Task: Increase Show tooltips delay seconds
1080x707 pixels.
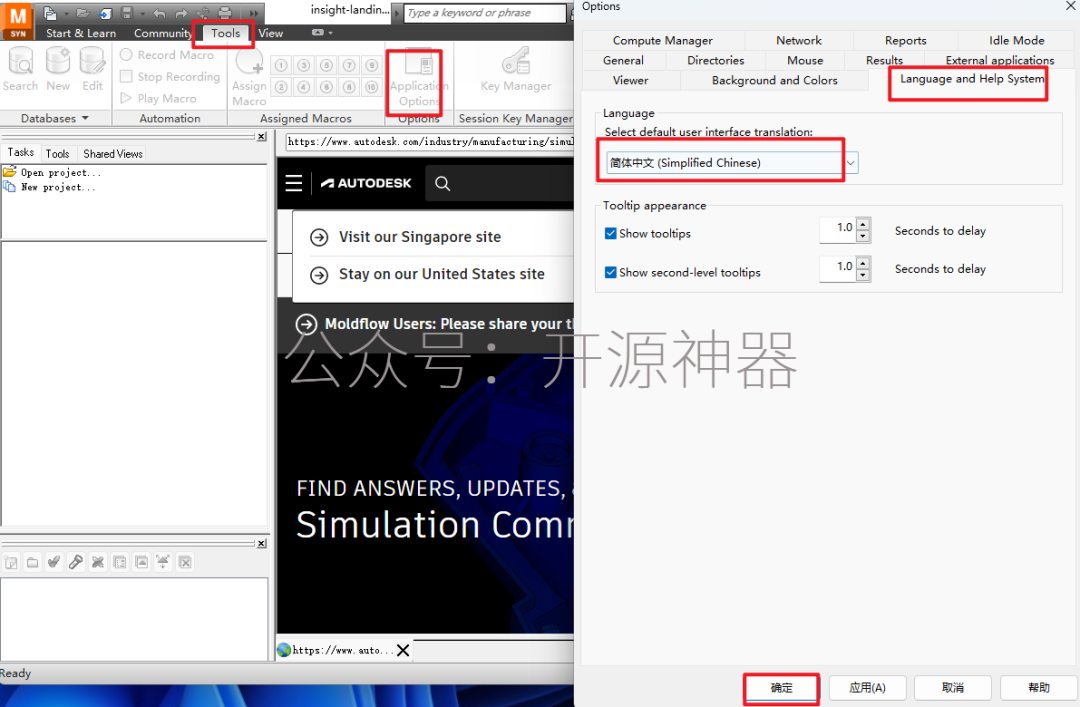Action: click(x=863, y=224)
